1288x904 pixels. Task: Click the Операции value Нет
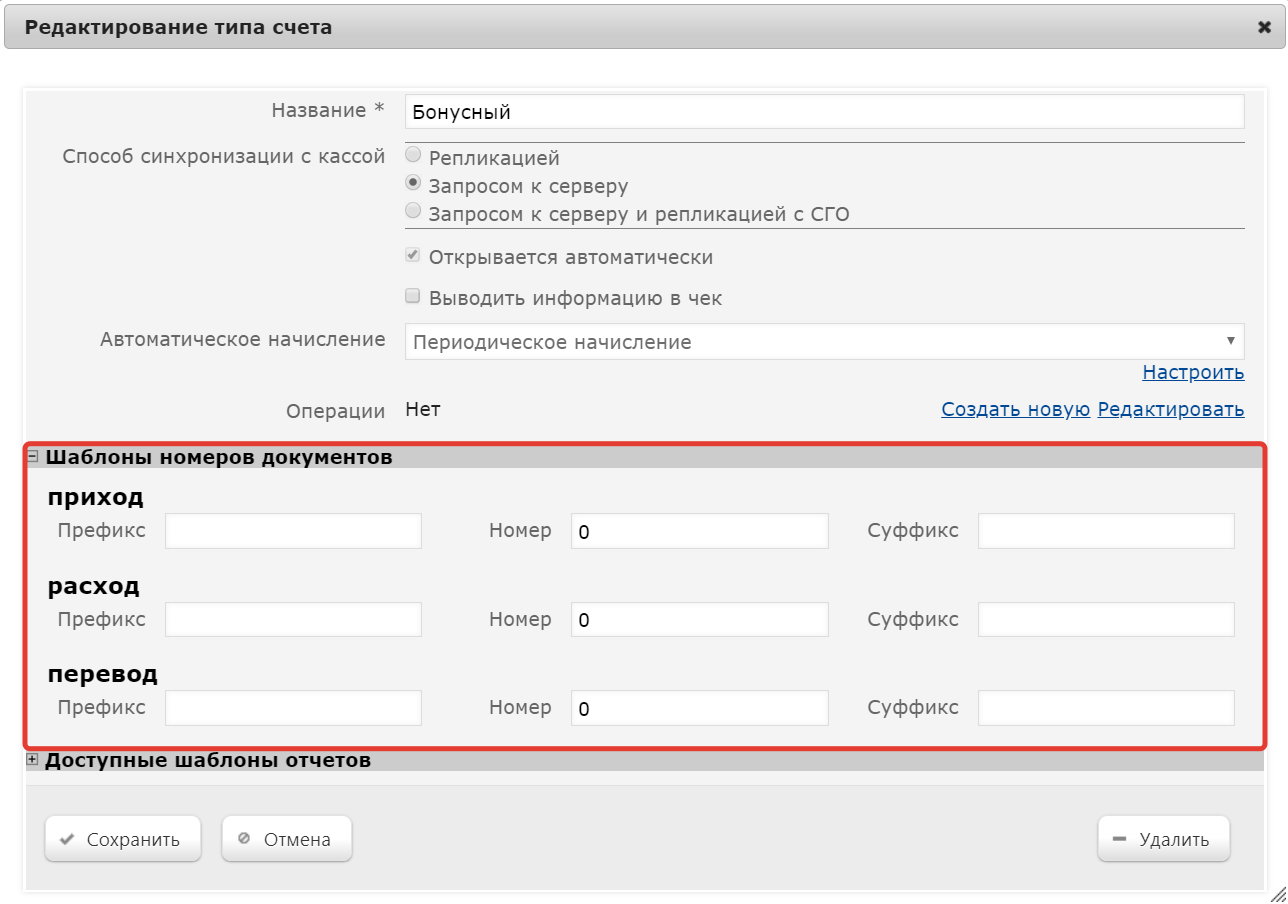(422, 409)
